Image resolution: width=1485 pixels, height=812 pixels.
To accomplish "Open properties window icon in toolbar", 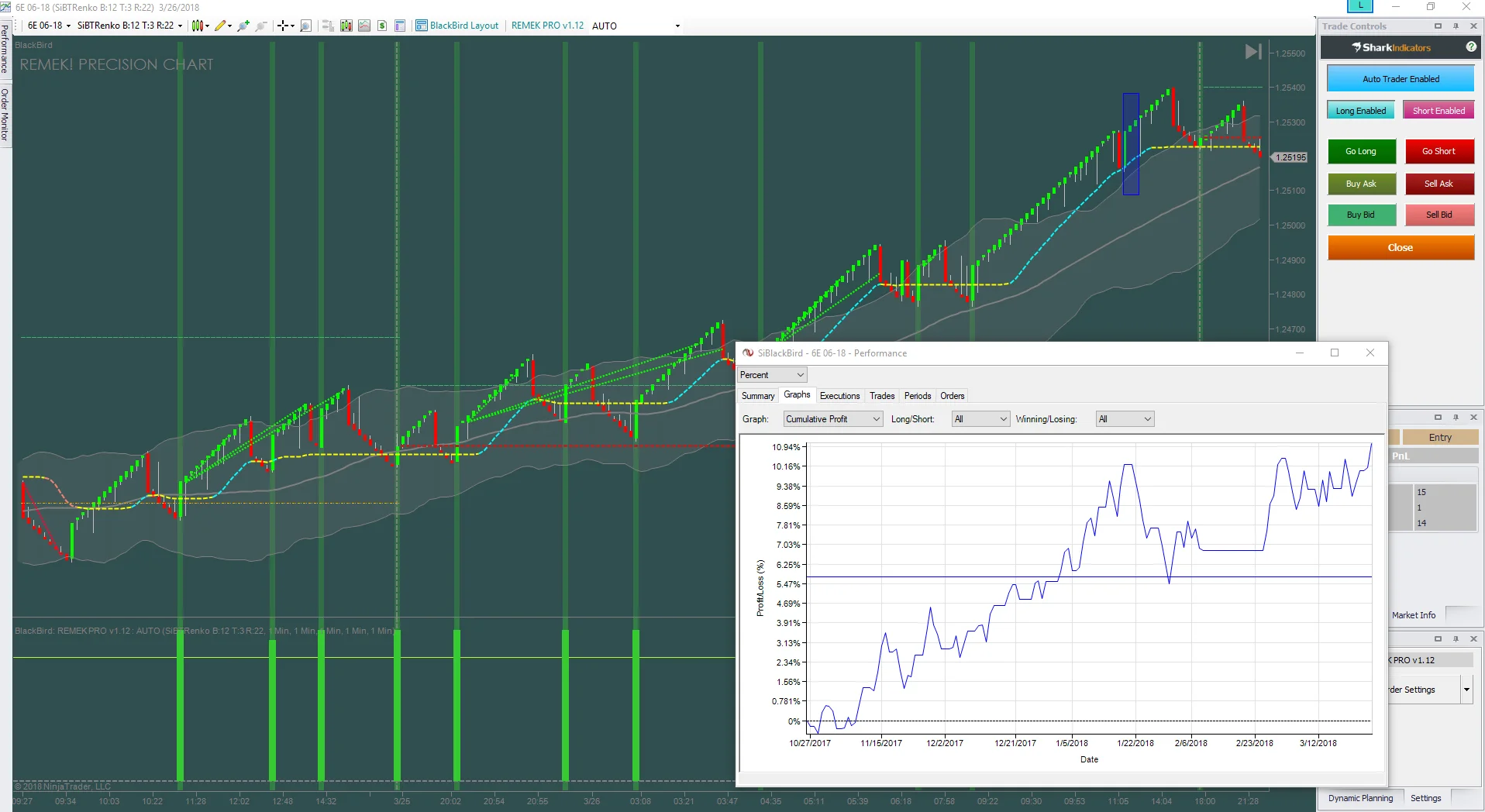I will (x=400, y=26).
